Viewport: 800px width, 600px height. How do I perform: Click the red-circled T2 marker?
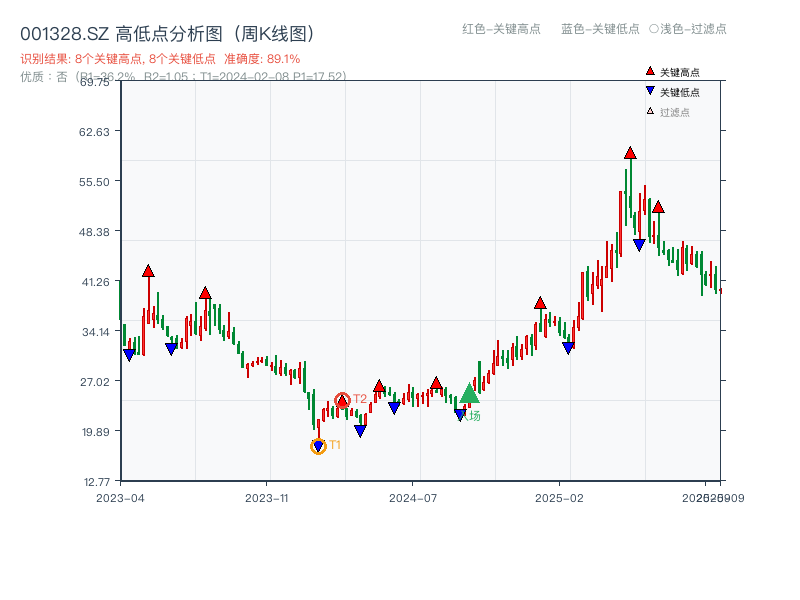342,400
